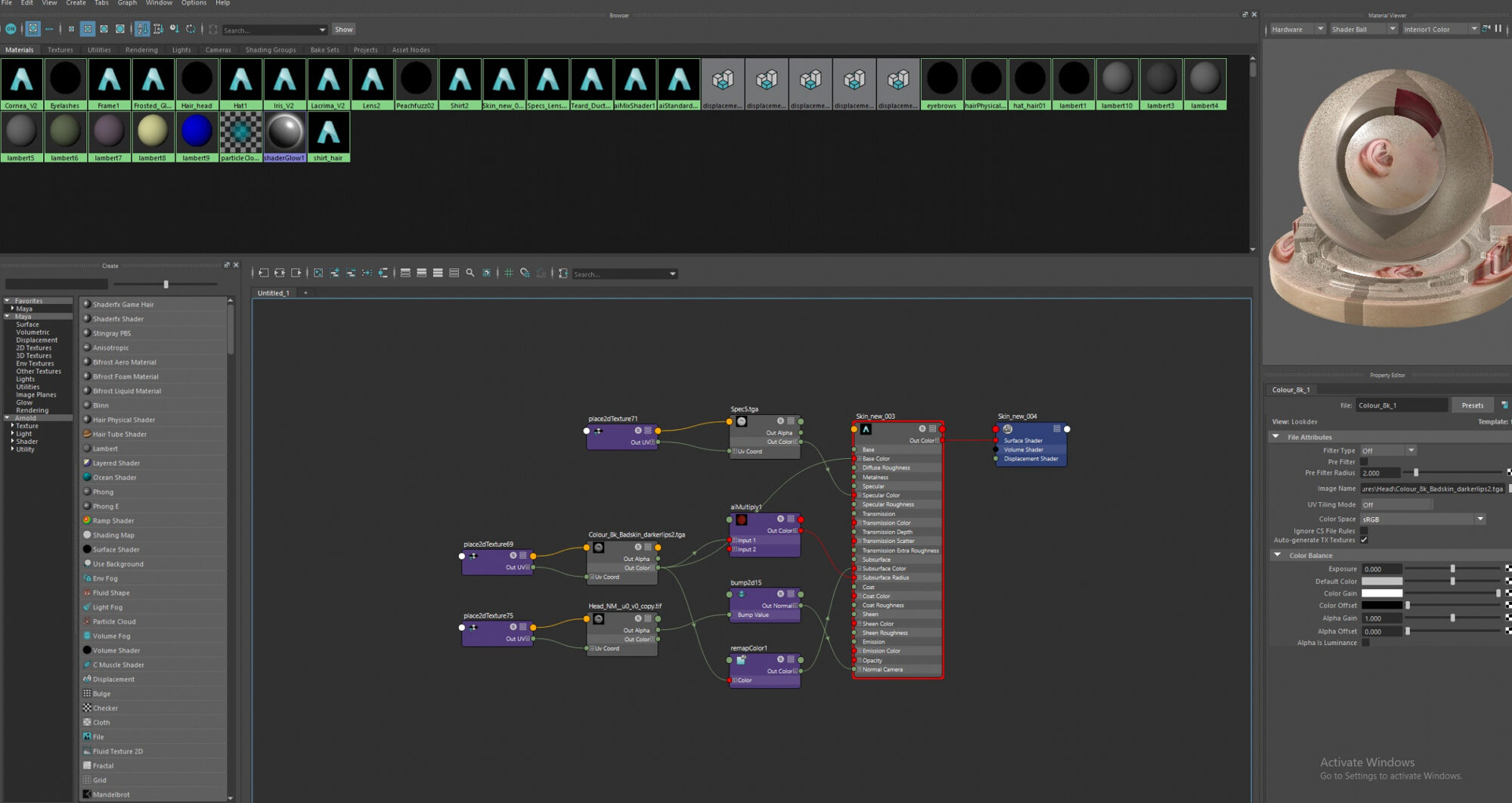
Task: Click the Show button beside browser search
Action: coord(344,29)
